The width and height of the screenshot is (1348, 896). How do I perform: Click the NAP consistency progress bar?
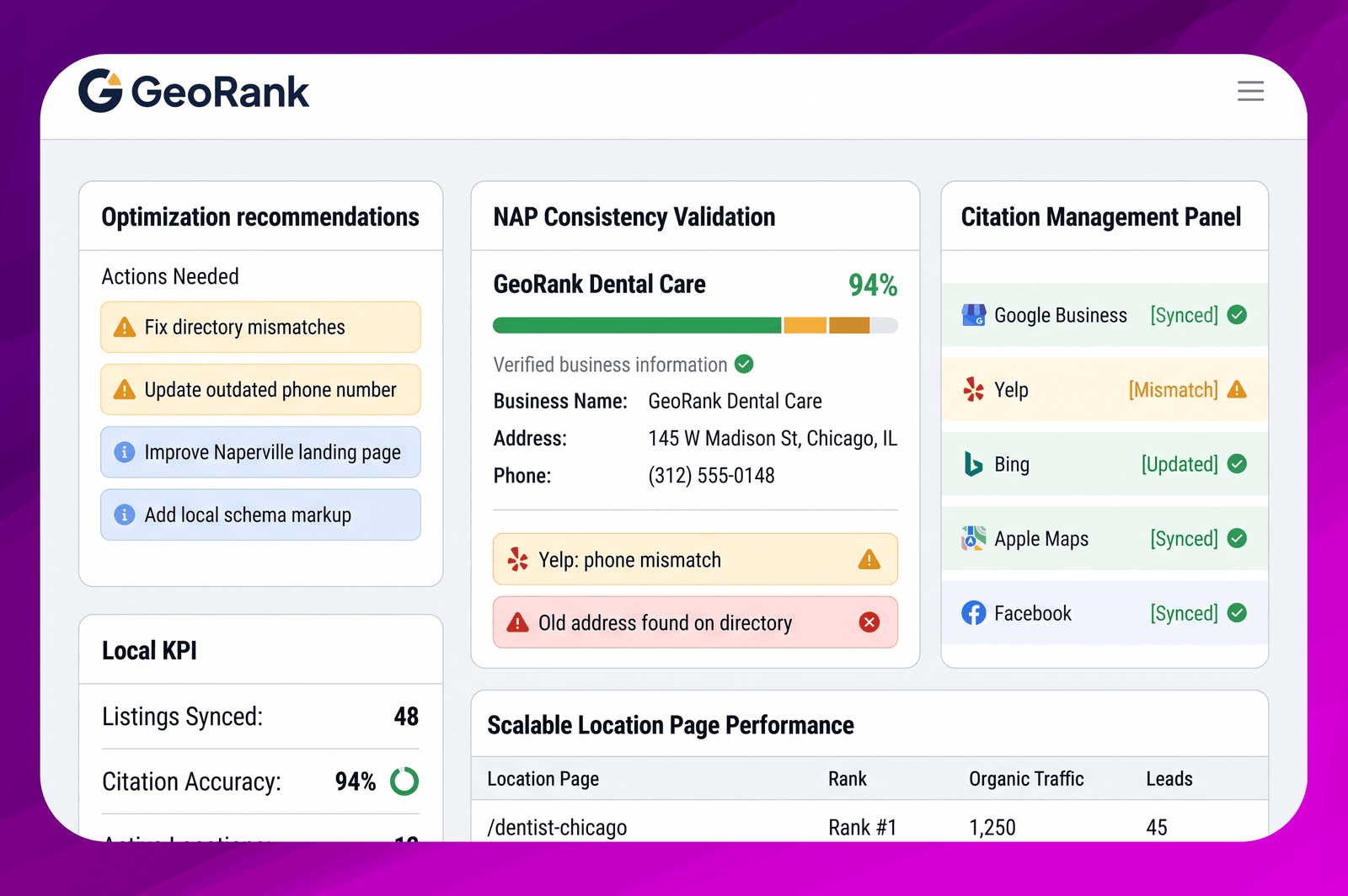point(695,325)
